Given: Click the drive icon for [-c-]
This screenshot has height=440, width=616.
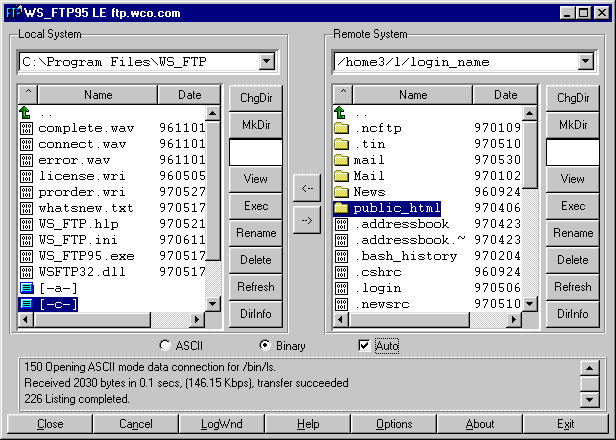Looking at the screenshot, I should tap(26, 304).
